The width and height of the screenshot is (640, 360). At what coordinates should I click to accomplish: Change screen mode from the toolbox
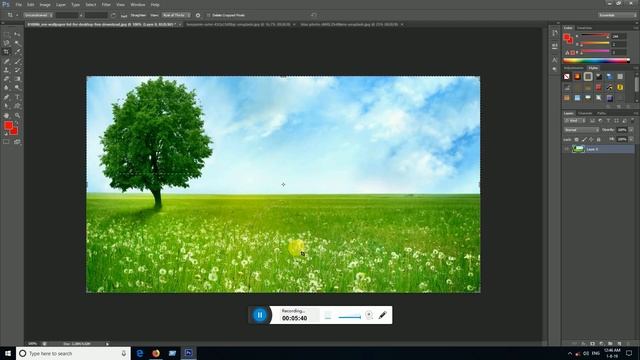[x=17, y=142]
